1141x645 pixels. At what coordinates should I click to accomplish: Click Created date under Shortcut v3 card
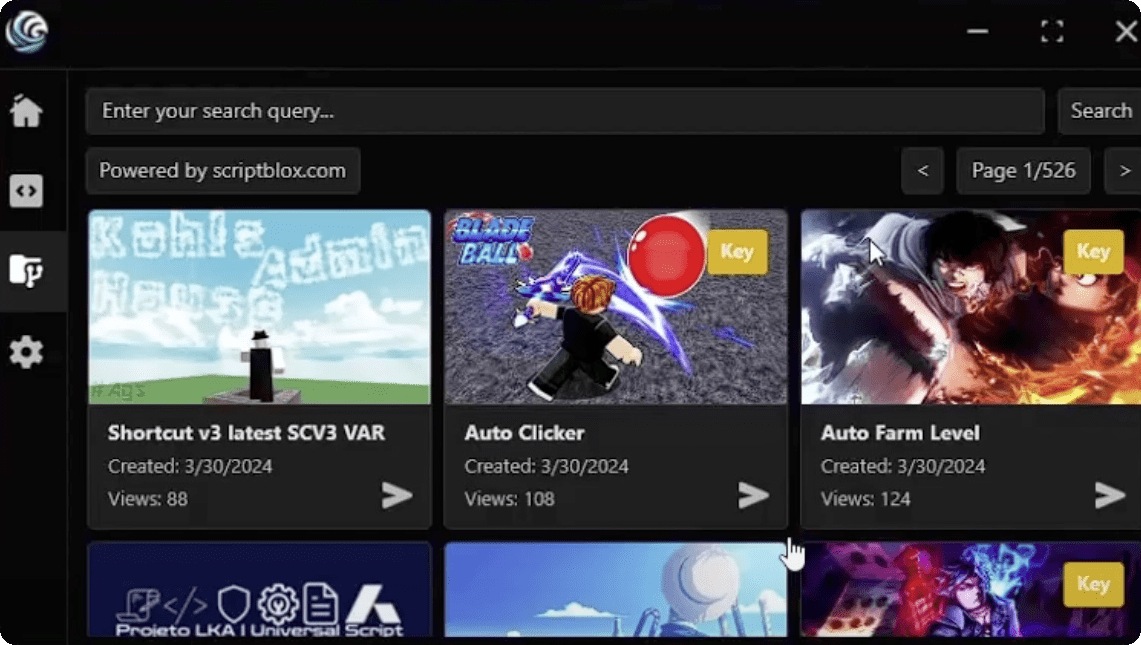[190, 467]
